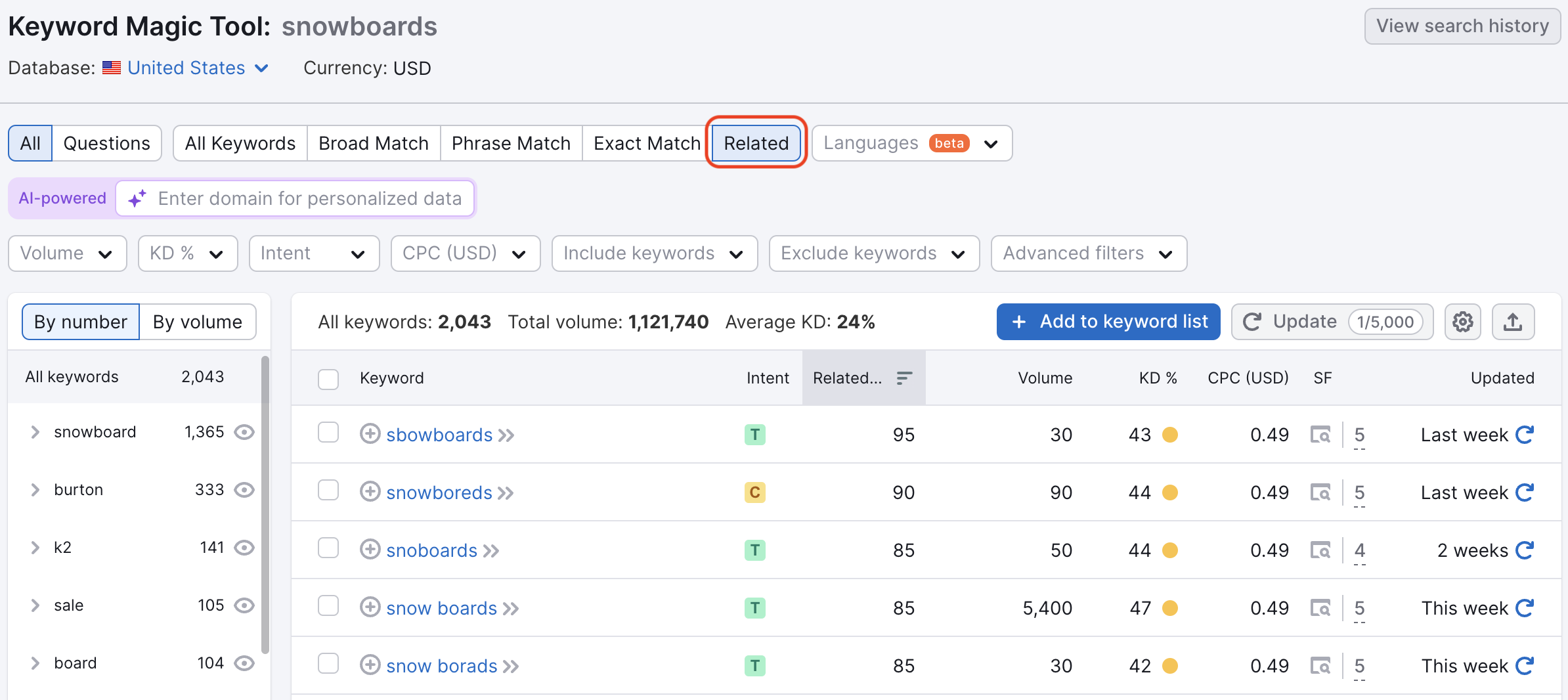Expand the snowboard keyword group
The width and height of the screenshot is (1568, 700).
[x=35, y=432]
